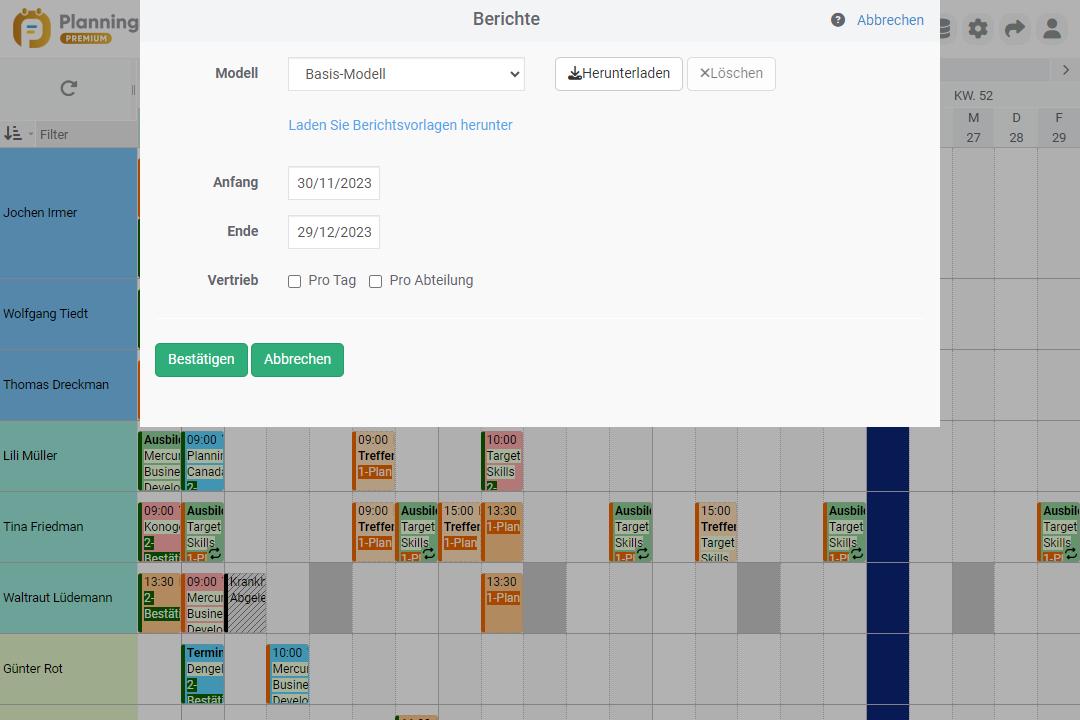
Task: Open the settings gear icon
Action: [978, 29]
